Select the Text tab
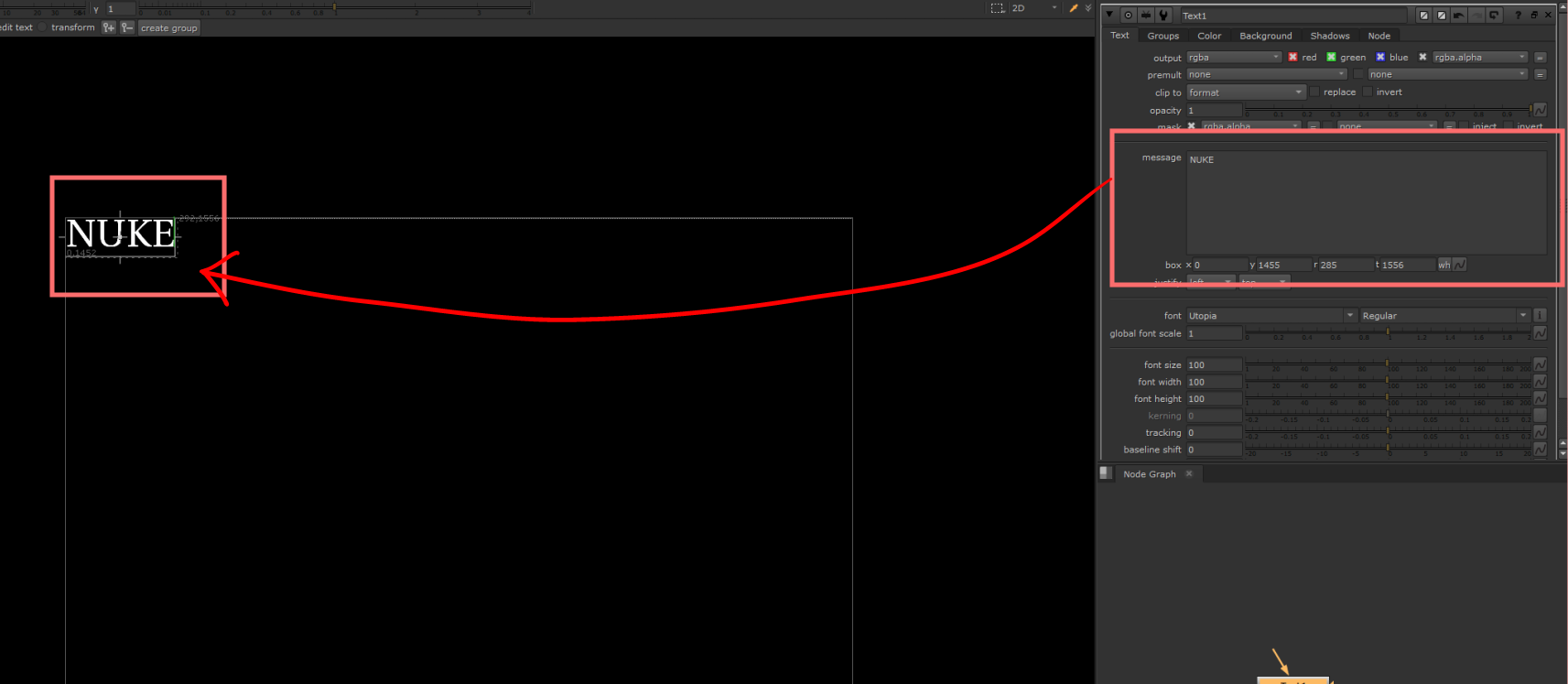1568x684 pixels. tap(1119, 36)
